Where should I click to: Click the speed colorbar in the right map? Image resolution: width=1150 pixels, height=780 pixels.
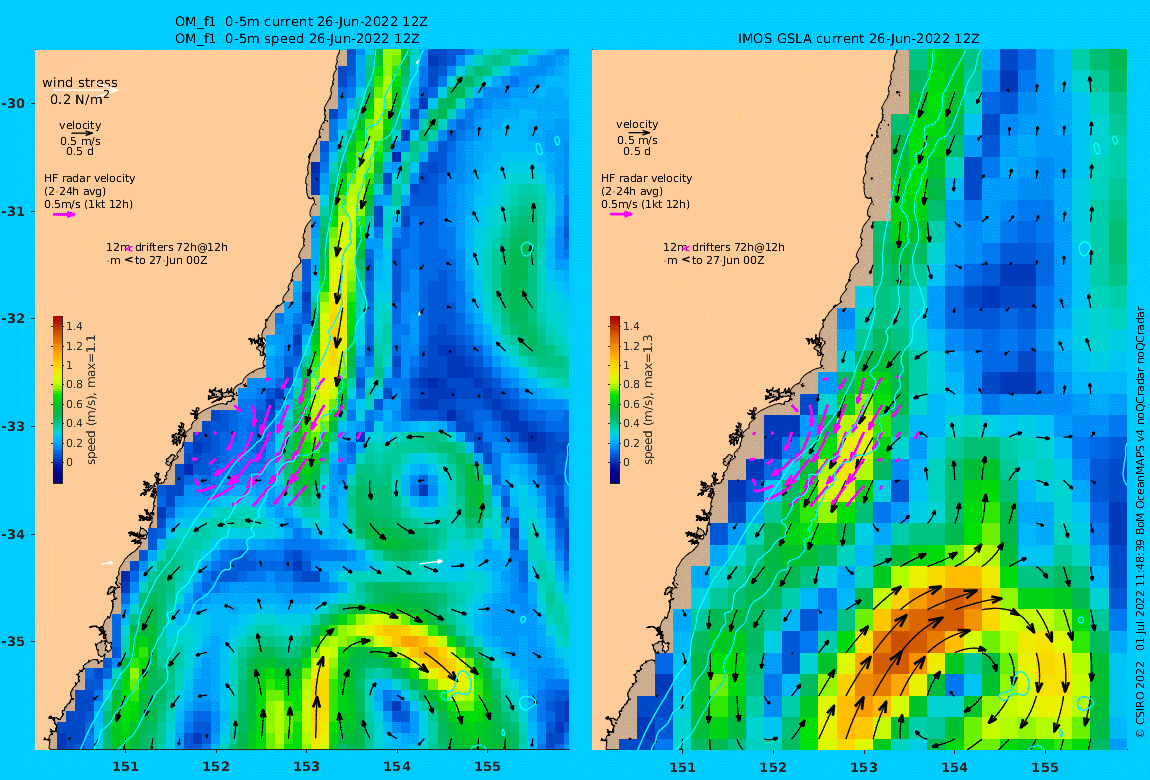pos(615,400)
